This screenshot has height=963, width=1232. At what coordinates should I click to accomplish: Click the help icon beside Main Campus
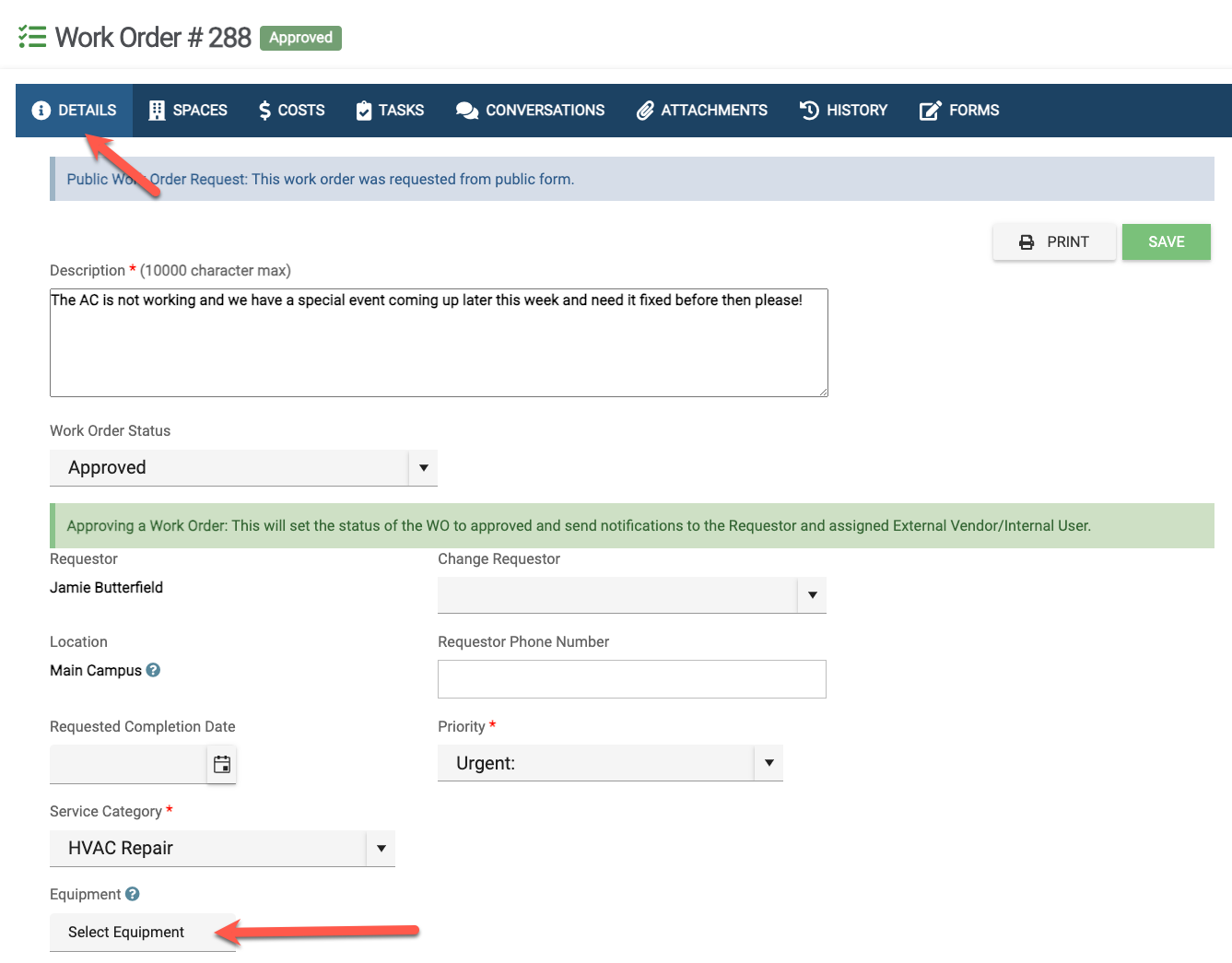(x=153, y=670)
